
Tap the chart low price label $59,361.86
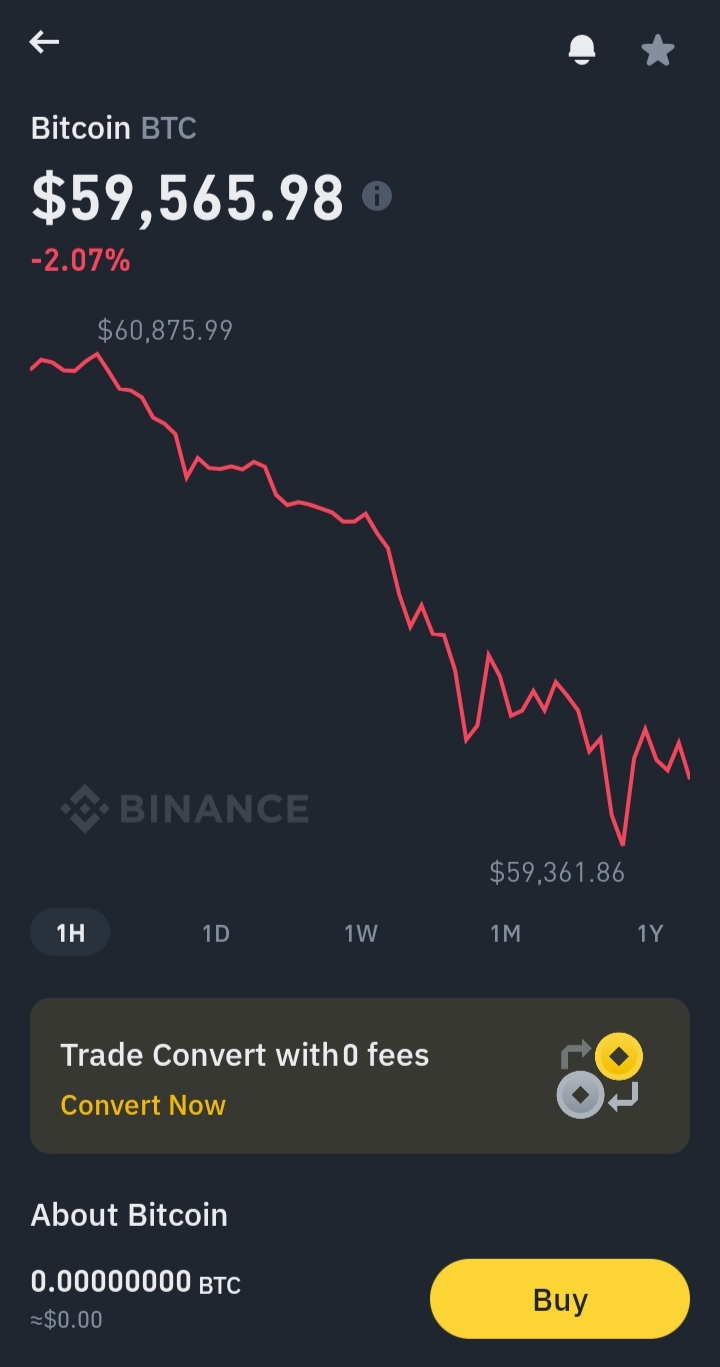pyautogui.click(x=557, y=872)
